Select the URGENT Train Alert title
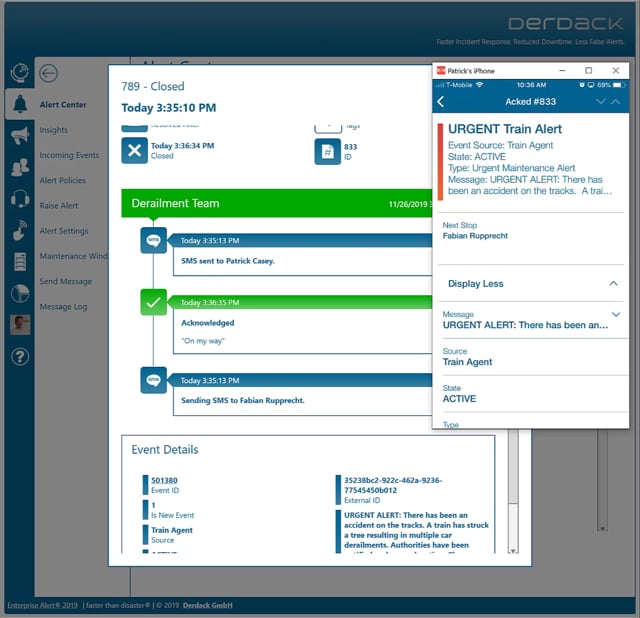 click(x=505, y=129)
